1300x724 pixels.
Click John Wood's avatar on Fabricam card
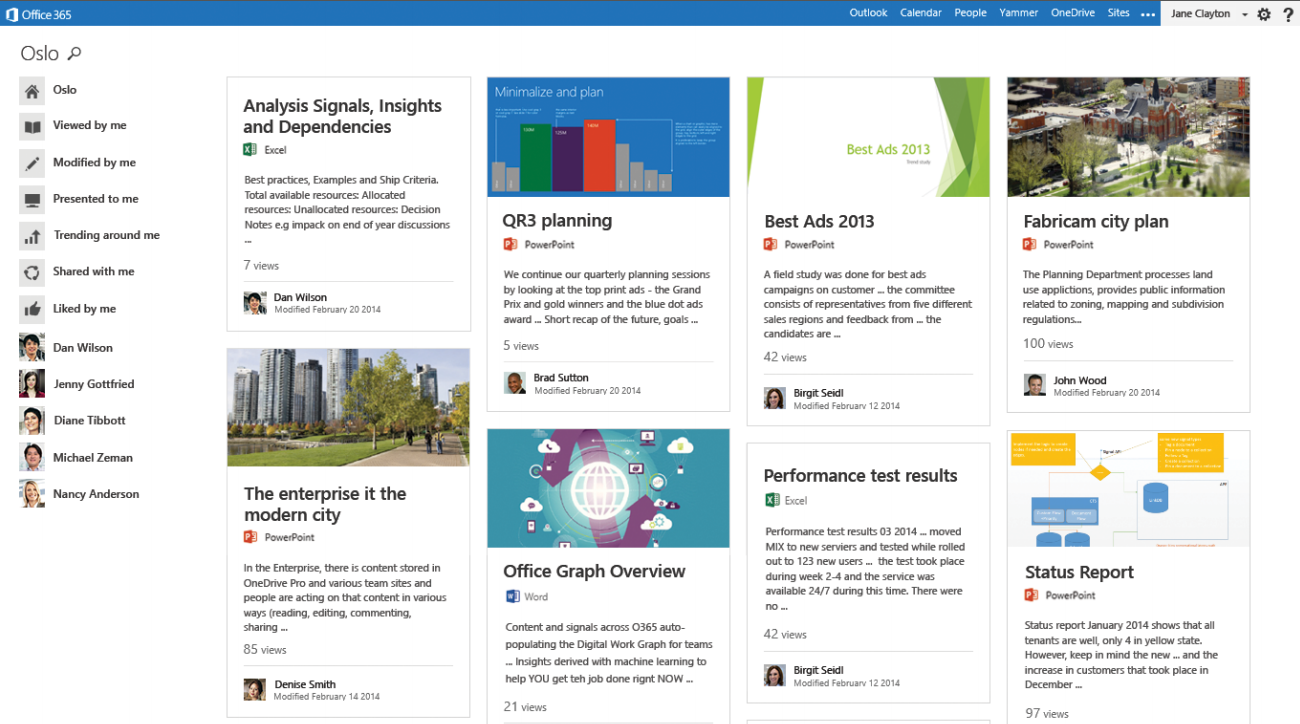pyautogui.click(x=1035, y=385)
